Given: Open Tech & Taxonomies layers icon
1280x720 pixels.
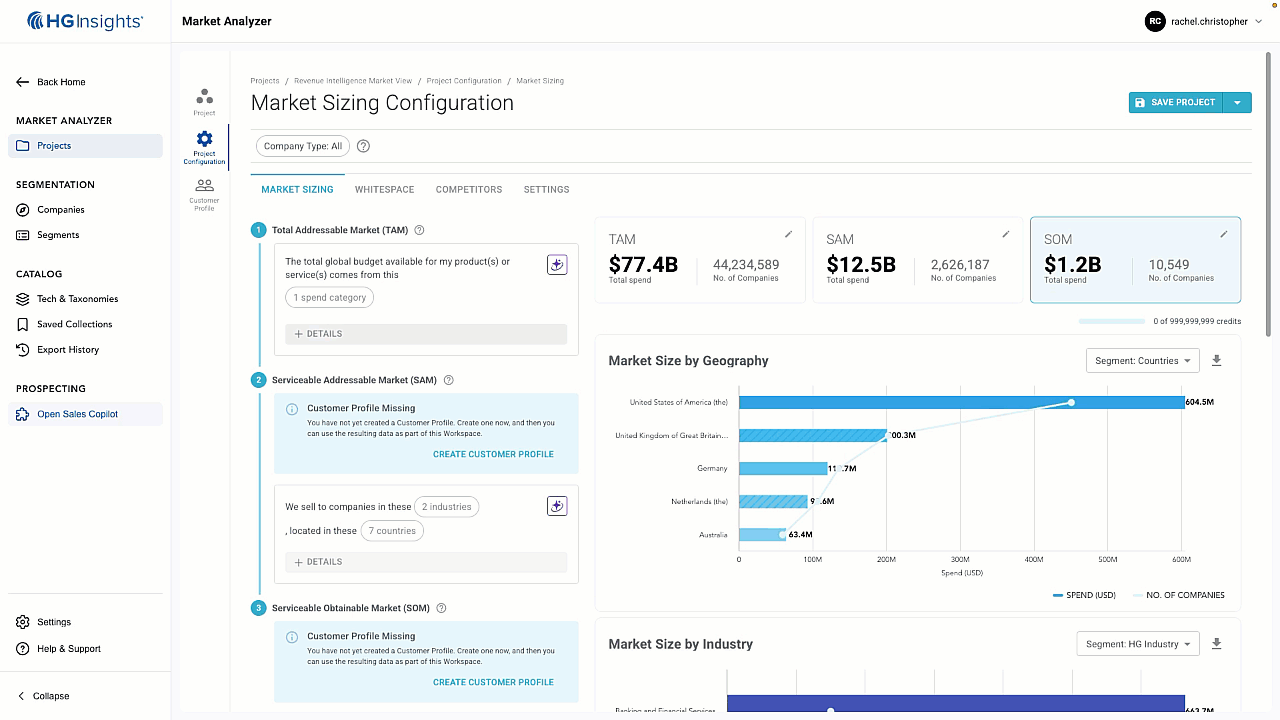Looking at the screenshot, I should click(x=23, y=299).
